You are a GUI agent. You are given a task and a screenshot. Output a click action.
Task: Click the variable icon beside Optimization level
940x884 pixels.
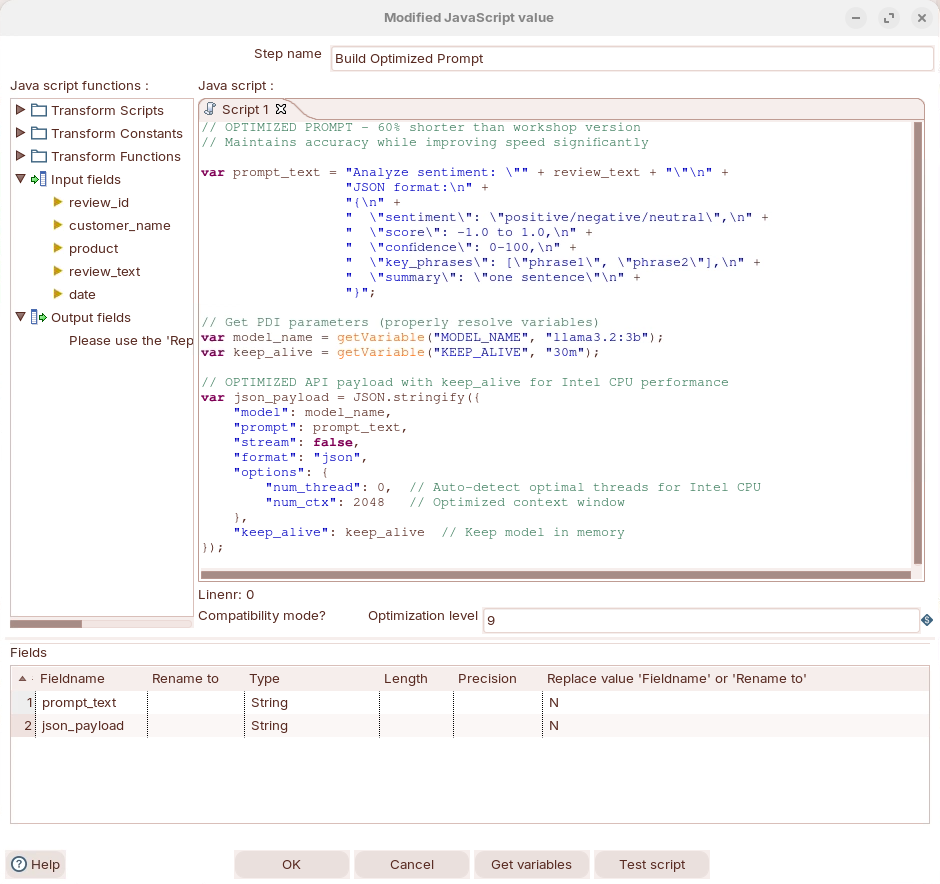tap(927, 621)
